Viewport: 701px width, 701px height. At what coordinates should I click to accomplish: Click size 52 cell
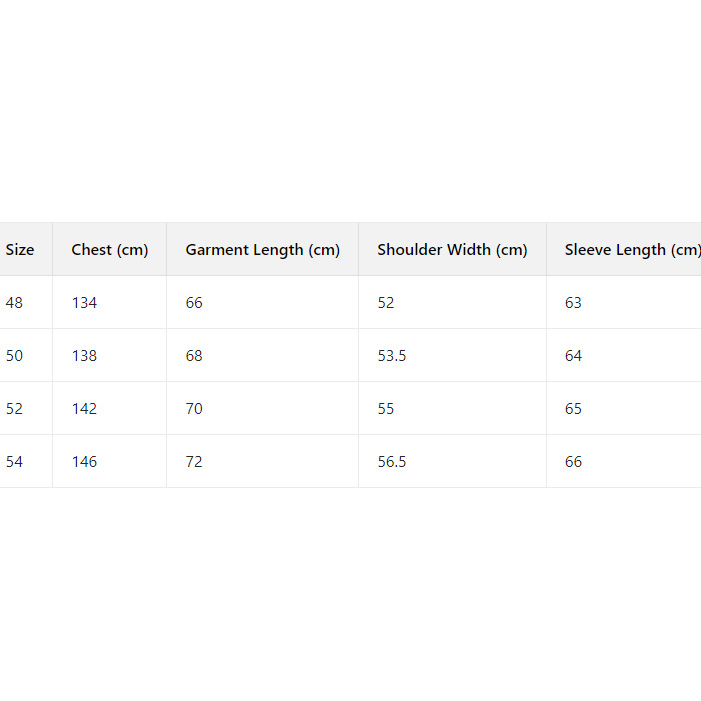tap(15, 409)
